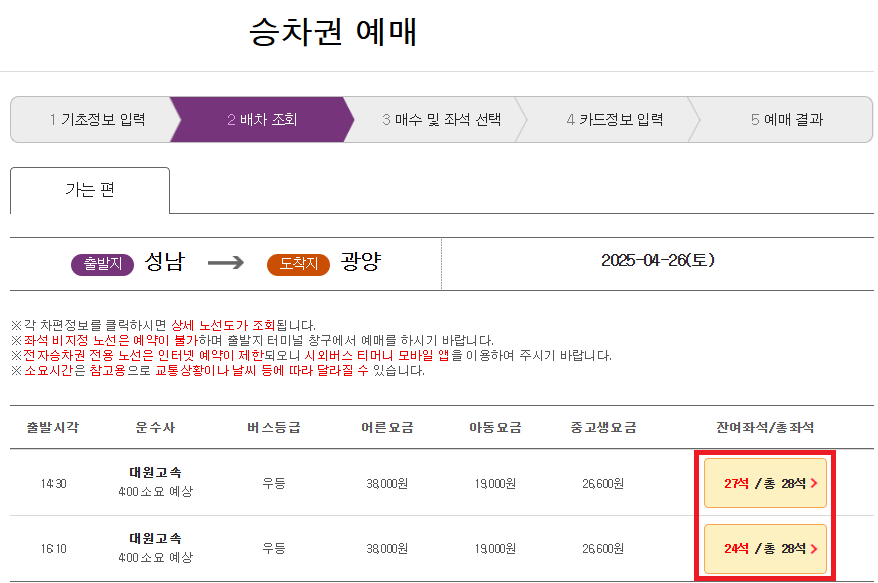Click the 승차권 예매 page title

pyautogui.click(x=333, y=31)
